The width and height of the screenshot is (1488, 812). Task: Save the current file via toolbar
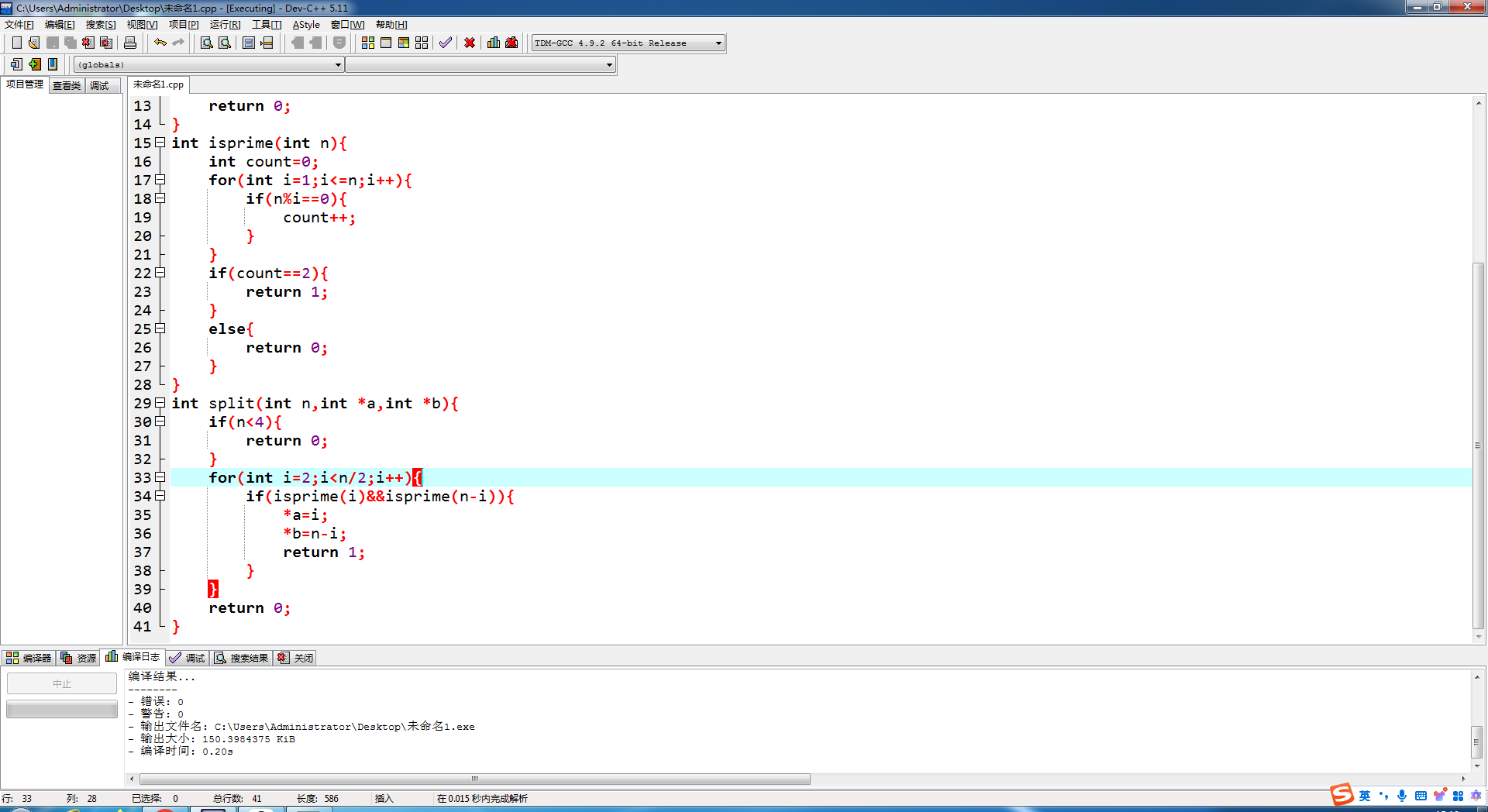pyautogui.click(x=52, y=43)
